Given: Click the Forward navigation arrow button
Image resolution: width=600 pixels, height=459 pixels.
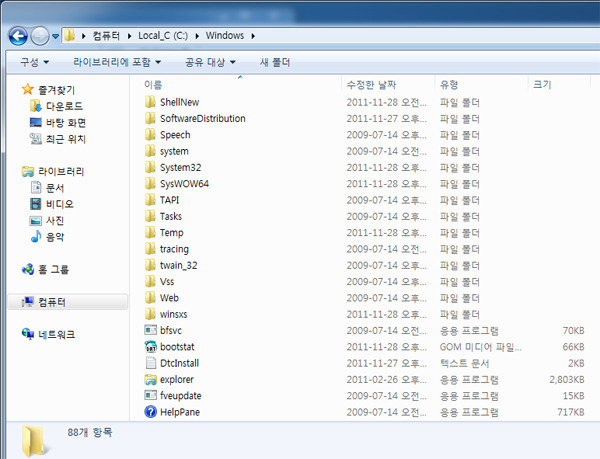Looking at the screenshot, I should (40, 36).
